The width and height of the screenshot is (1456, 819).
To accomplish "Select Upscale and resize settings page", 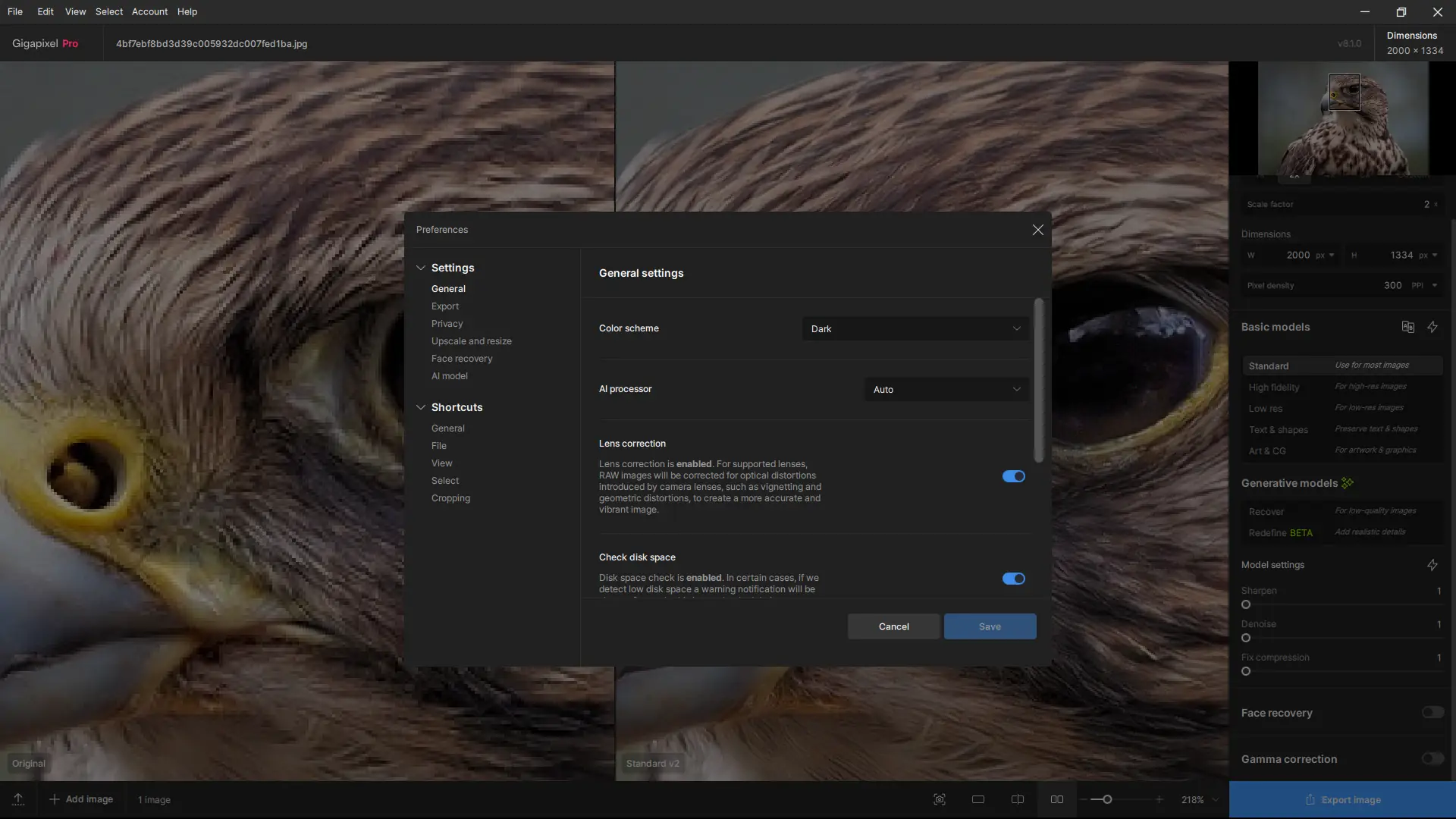I will (471, 341).
